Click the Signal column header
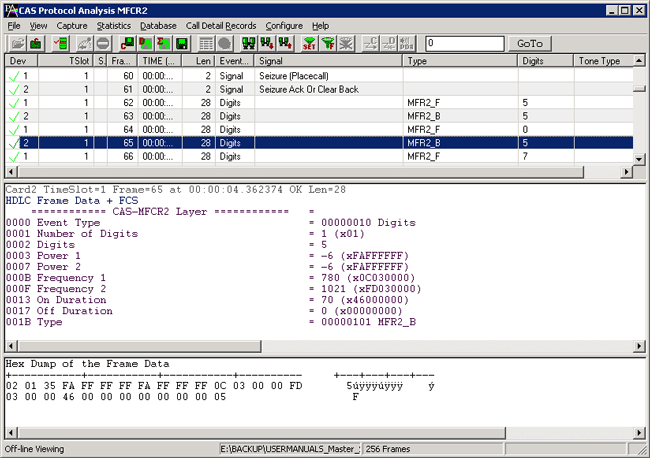Viewport: 650px width, 458px height. click(x=329, y=61)
